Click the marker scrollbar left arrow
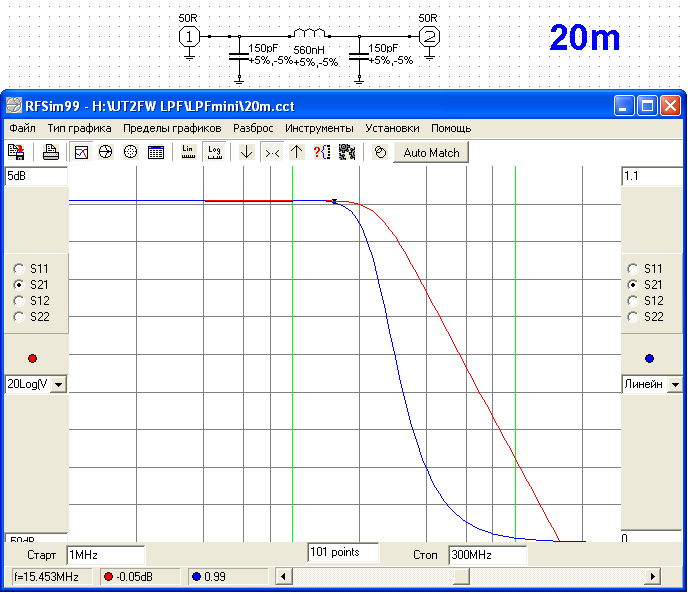This screenshot has width=688, height=594. (x=283, y=576)
